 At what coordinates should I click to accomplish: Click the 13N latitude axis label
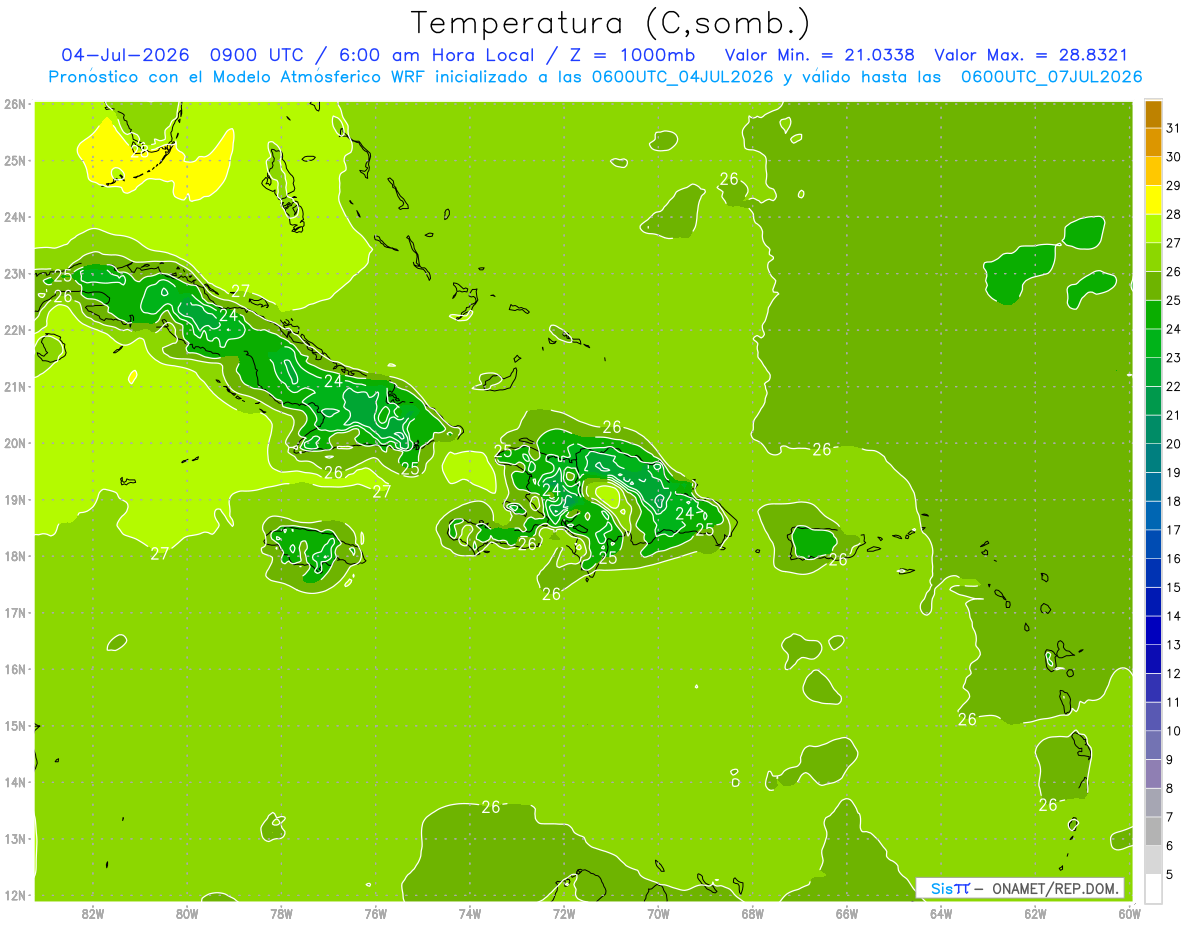tap(14, 838)
